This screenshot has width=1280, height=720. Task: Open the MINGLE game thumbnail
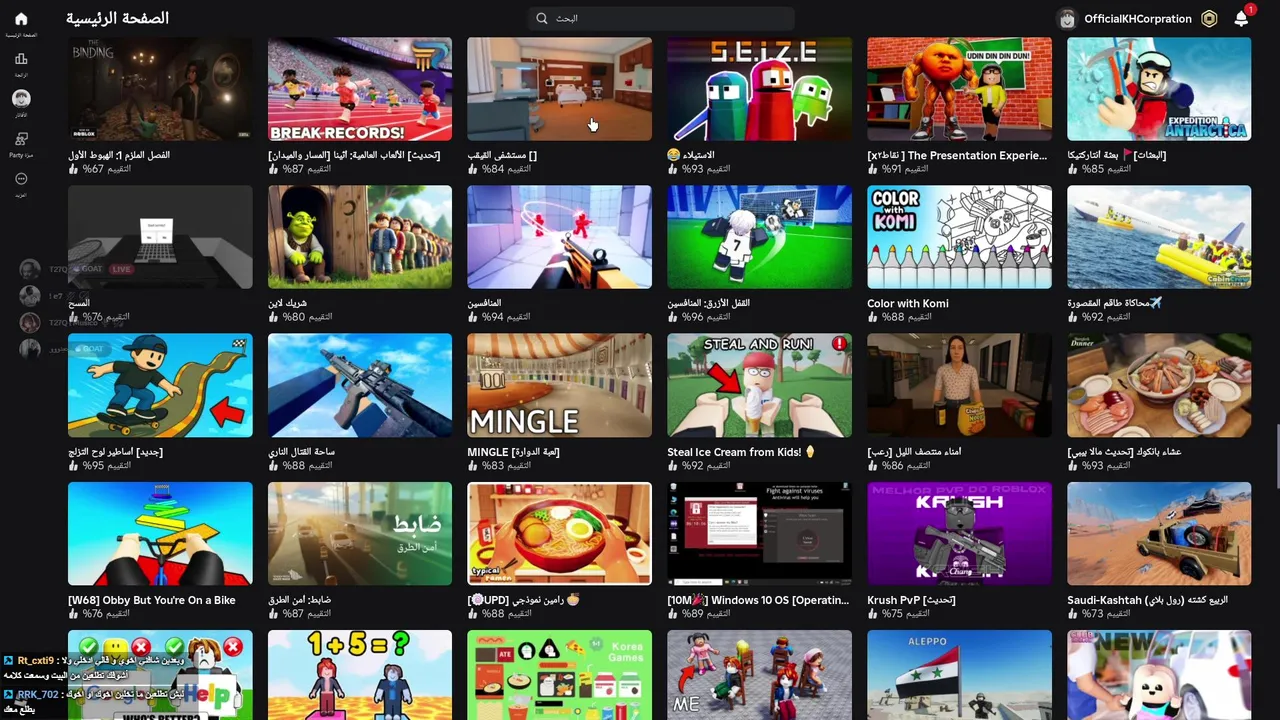coord(560,385)
